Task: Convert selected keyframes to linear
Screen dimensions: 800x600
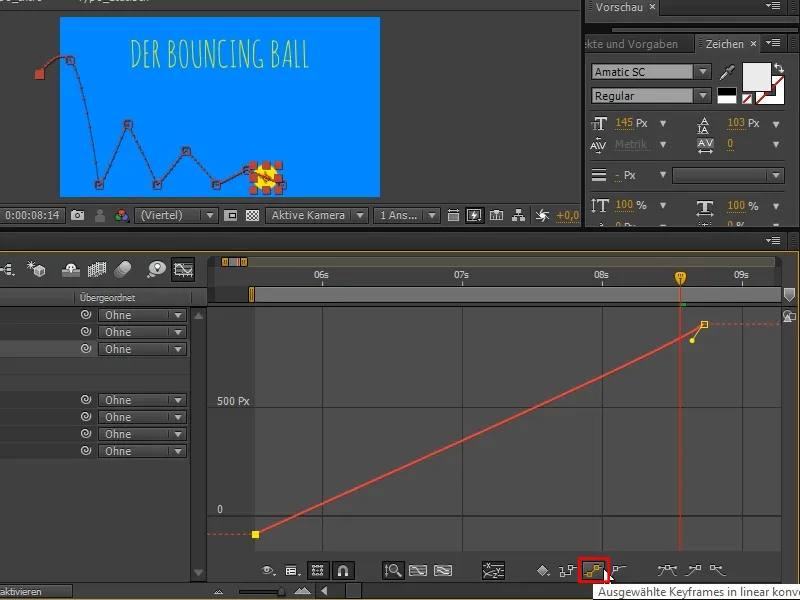Action: click(594, 570)
